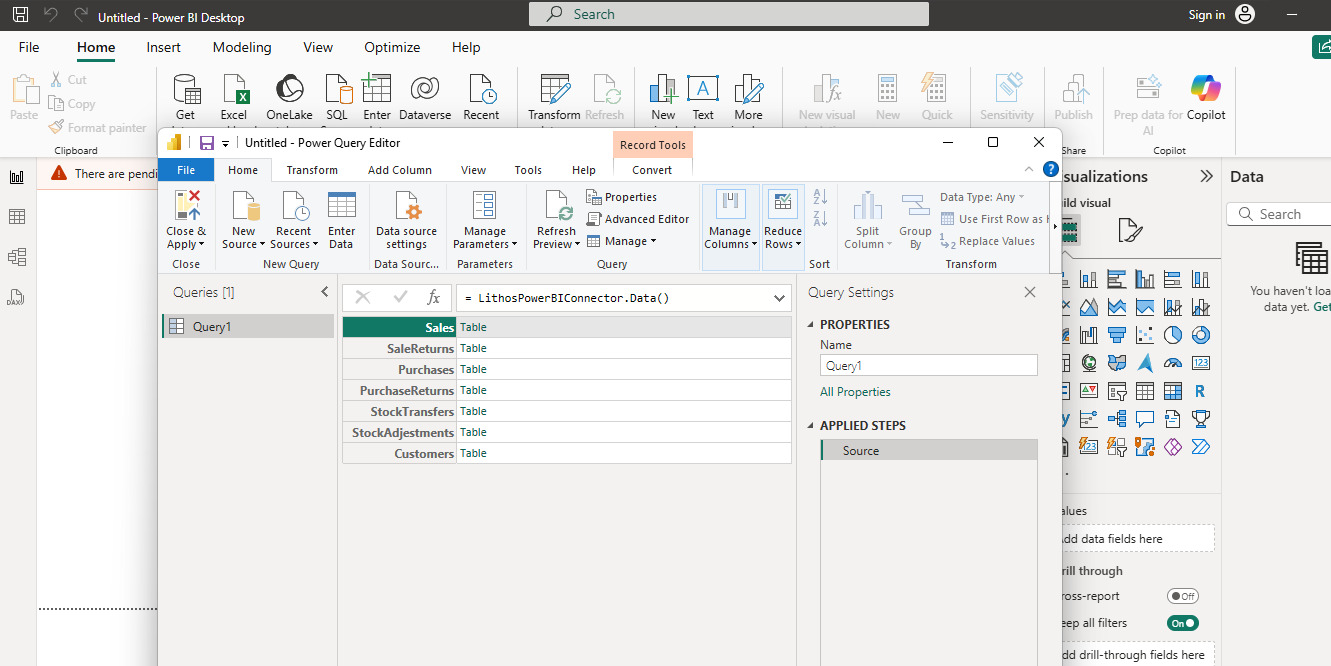Click the Copilot icon in the main ribbon
The image size is (1331, 666).
tap(1206, 89)
